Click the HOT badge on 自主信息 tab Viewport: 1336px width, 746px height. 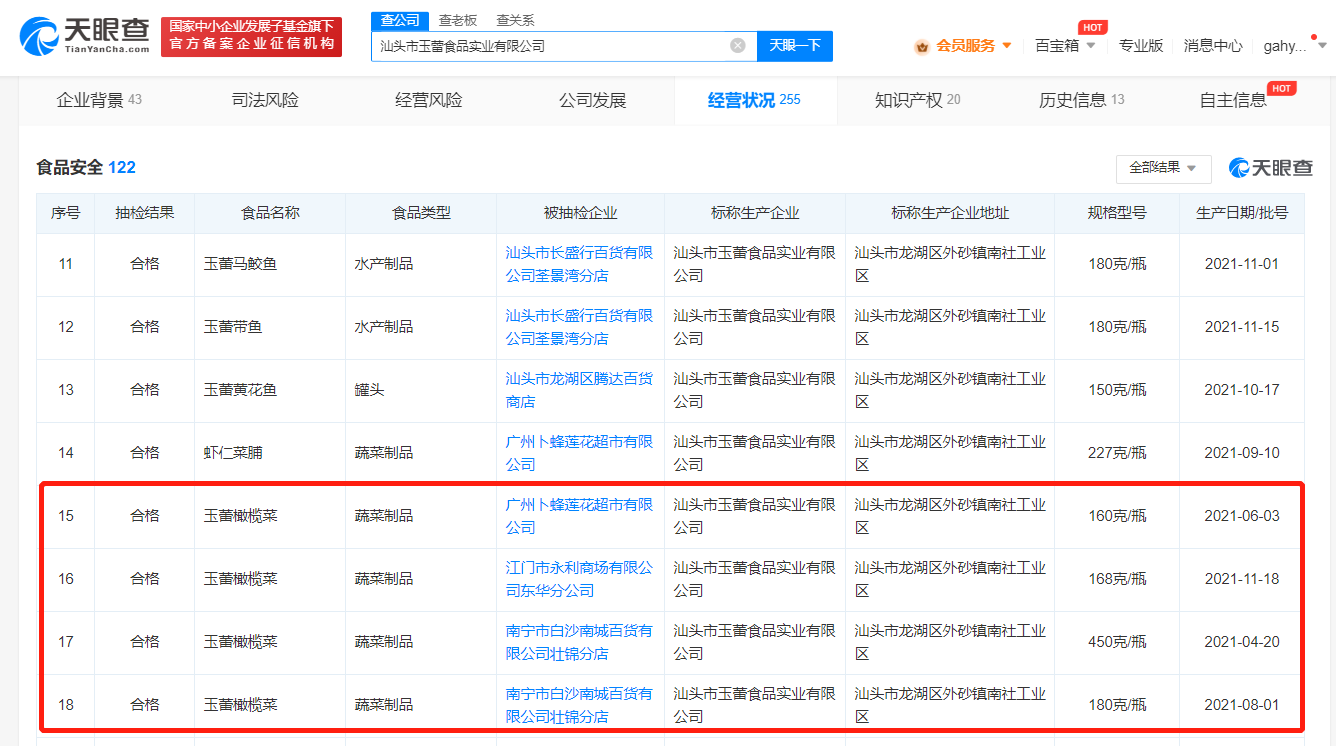coord(1281,89)
